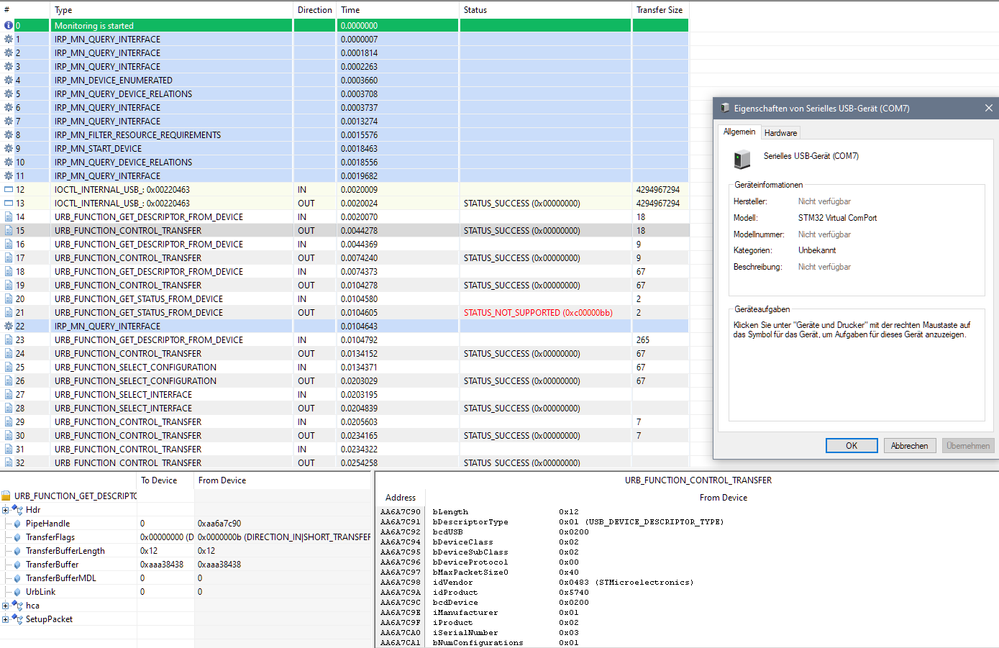Select row 5 IRP_MN_QUERY_DEVICE_RELATIONS
This screenshot has width=999, height=648.
click(x=344, y=94)
